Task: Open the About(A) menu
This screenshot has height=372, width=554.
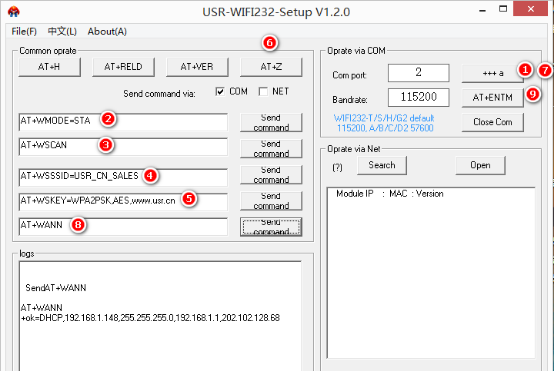Action: click(107, 31)
